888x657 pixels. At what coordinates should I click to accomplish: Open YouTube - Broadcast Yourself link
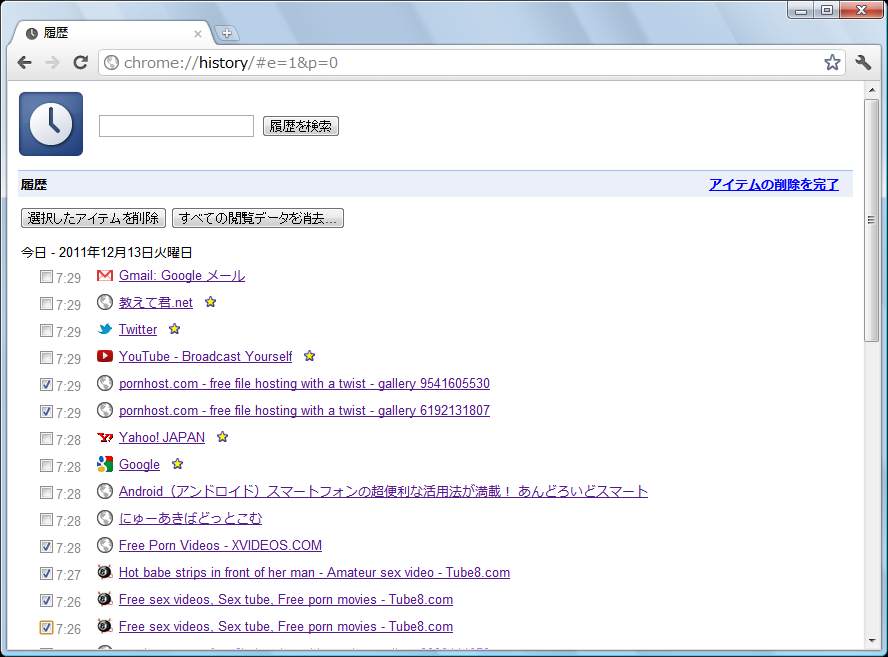[x=206, y=356]
